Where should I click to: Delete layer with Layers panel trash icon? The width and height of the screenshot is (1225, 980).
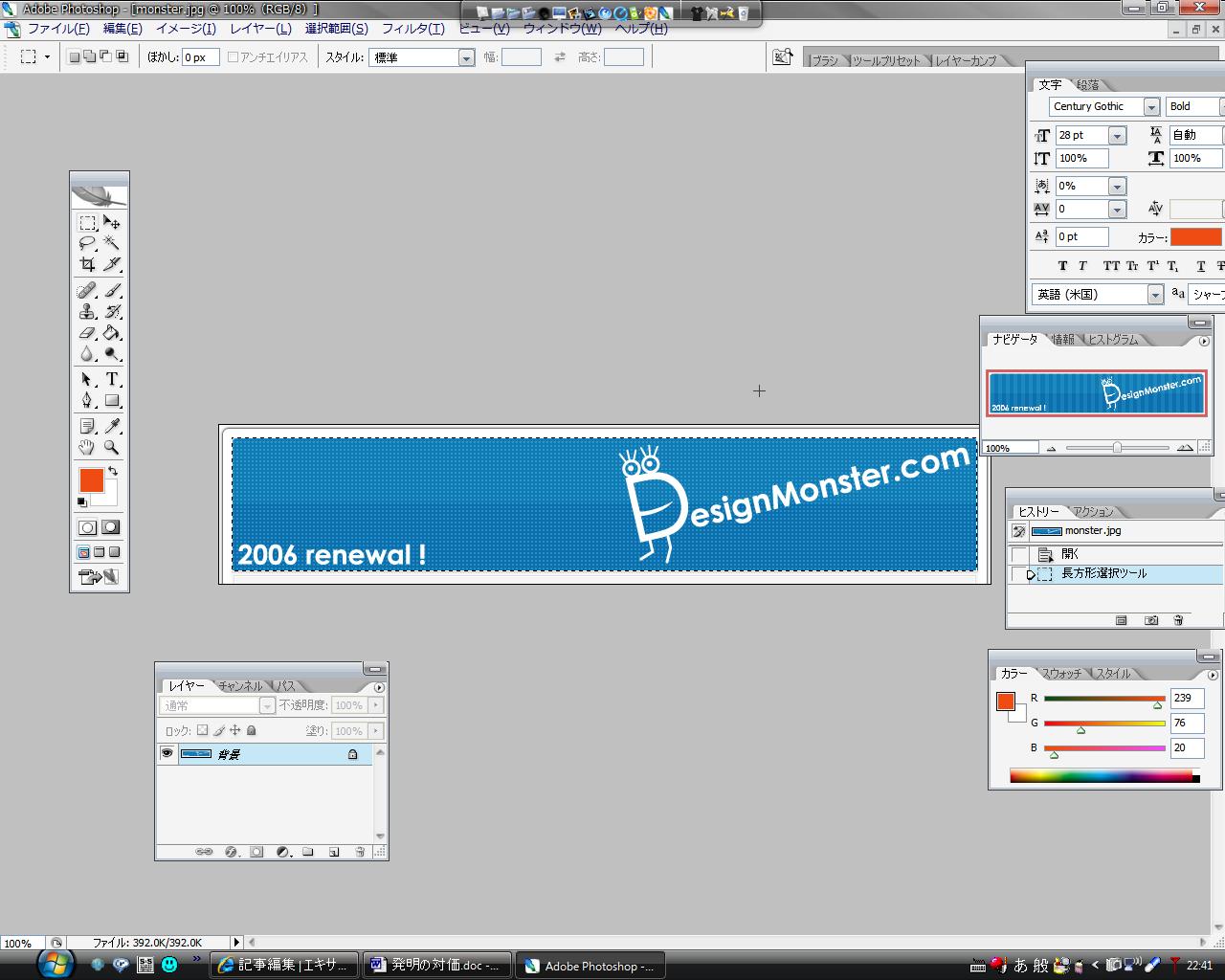click(360, 852)
